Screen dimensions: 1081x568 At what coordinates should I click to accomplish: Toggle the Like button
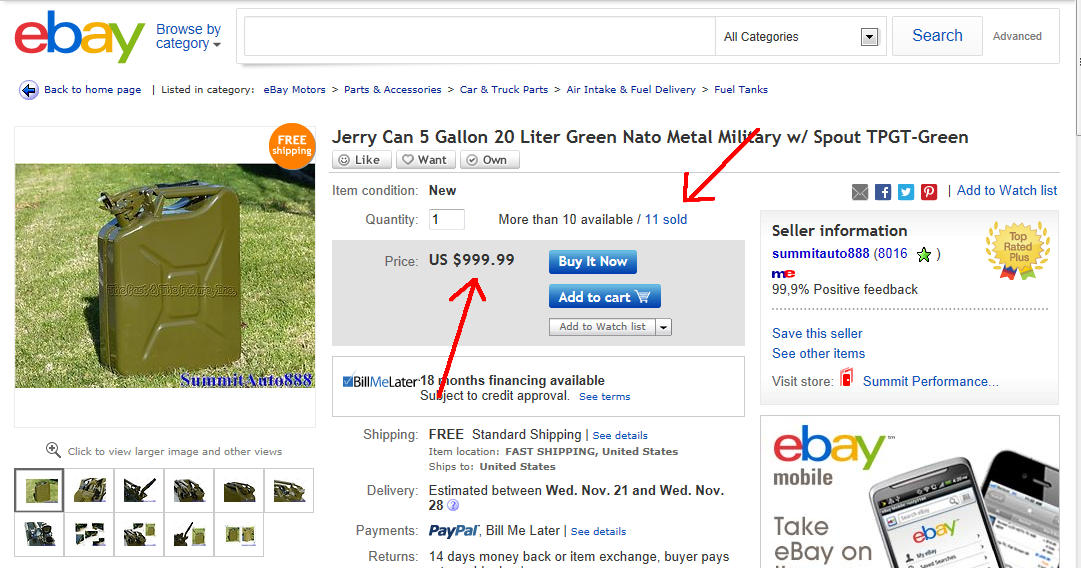point(361,159)
